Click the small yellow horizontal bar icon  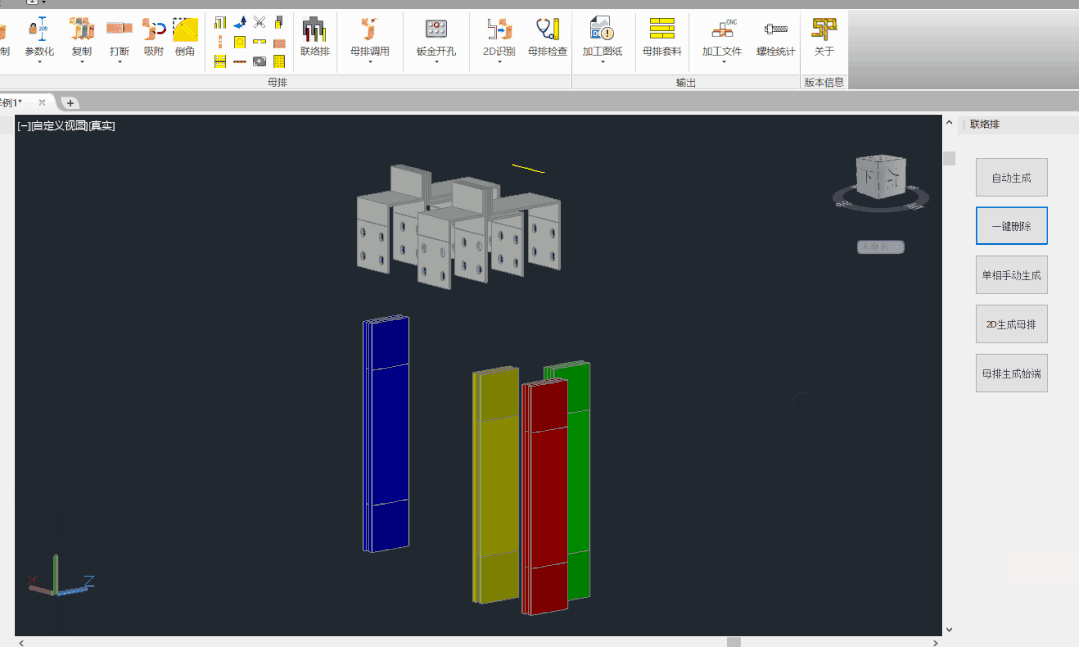pos(259,42)
